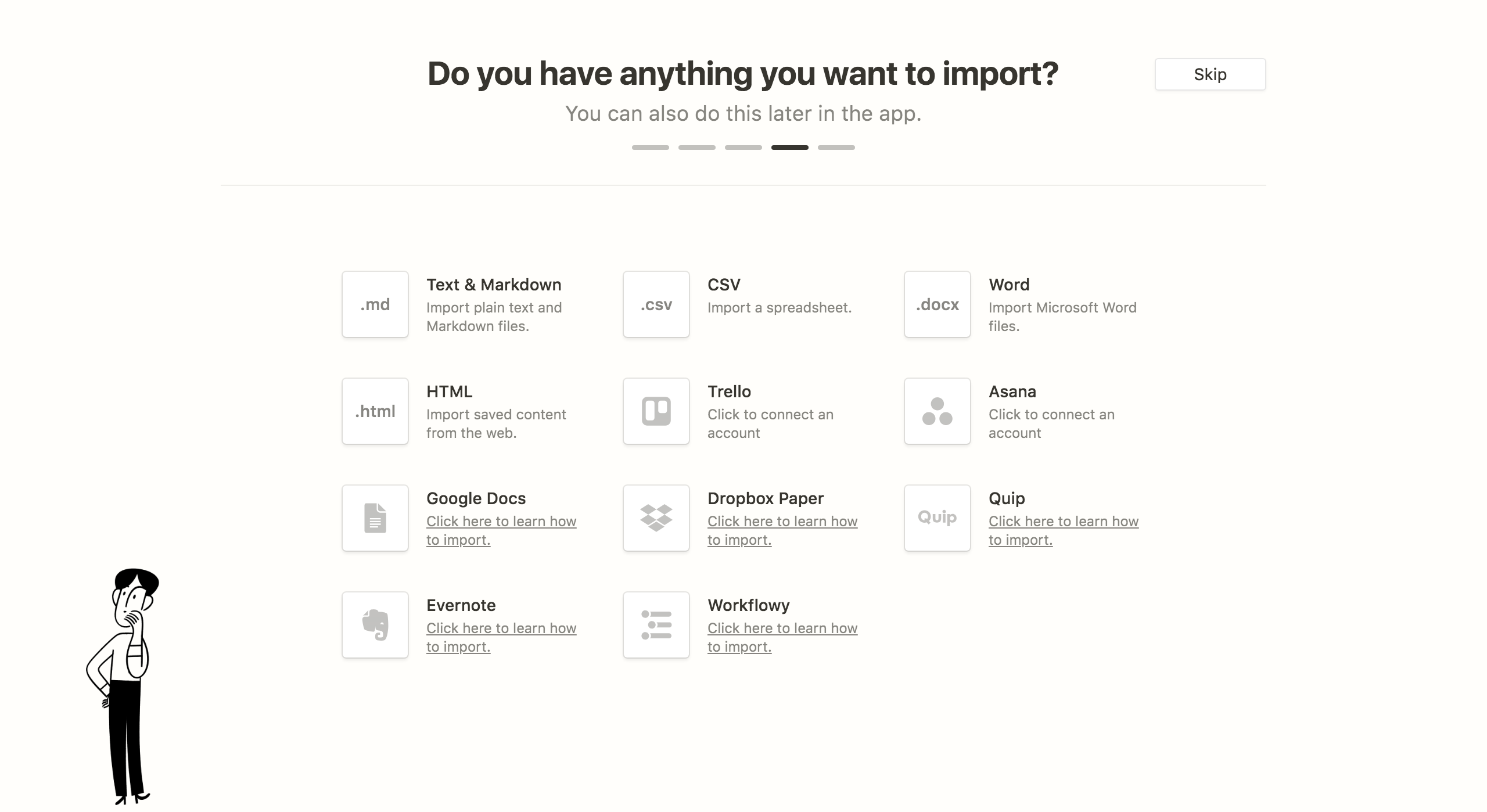The height and width of the screenshot is (812, 1487).
Task: Click the thinking person illustration
Action: (123, 687)
